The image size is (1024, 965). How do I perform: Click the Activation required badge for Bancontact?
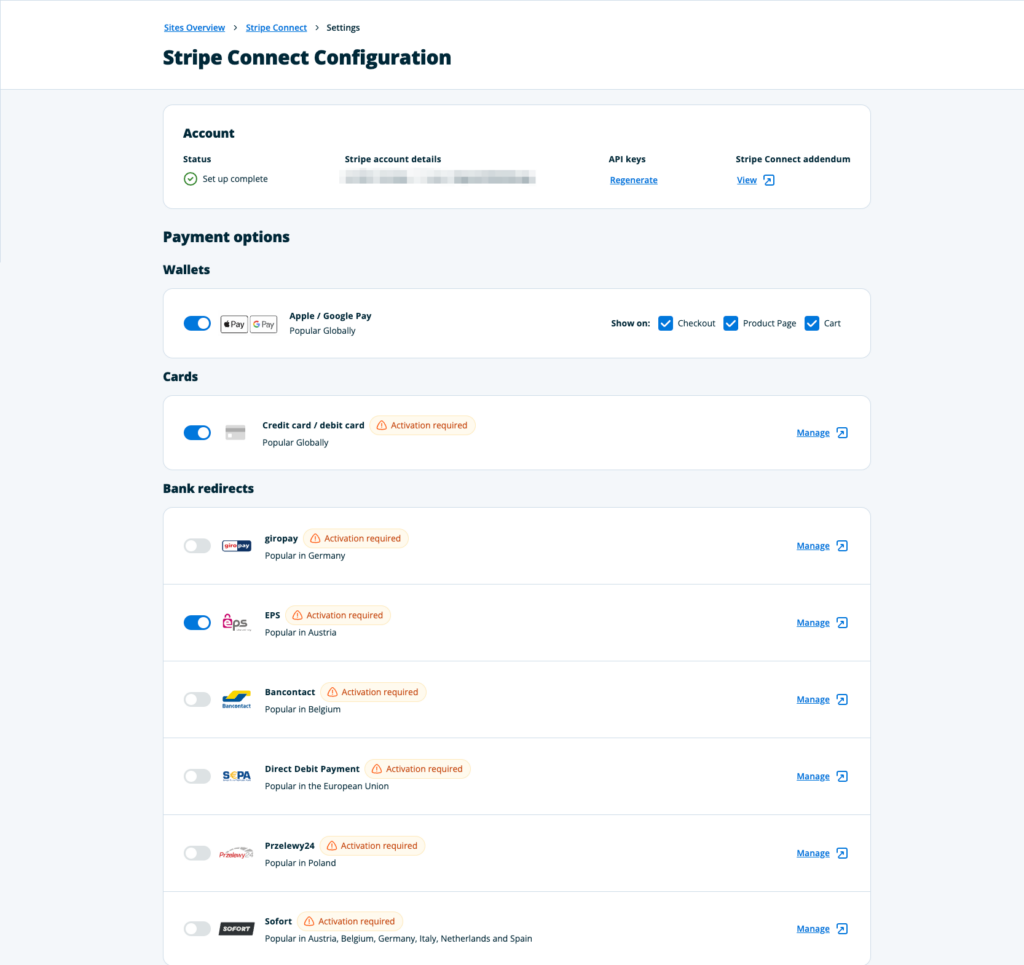(x=373, y=692)
